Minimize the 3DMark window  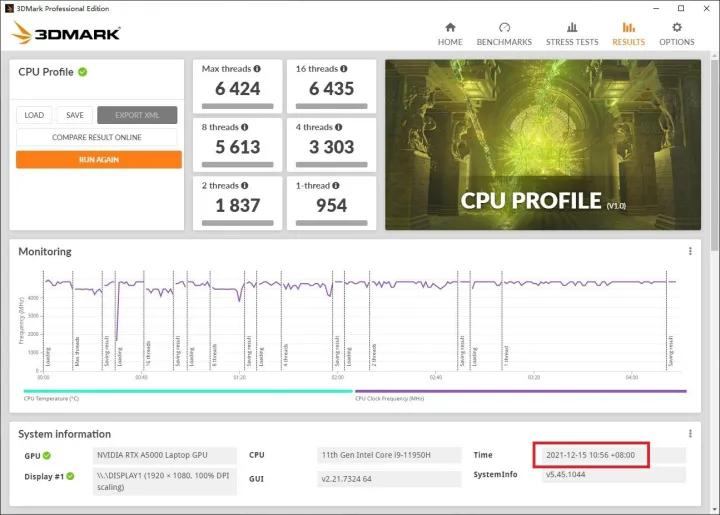(656, 8)
